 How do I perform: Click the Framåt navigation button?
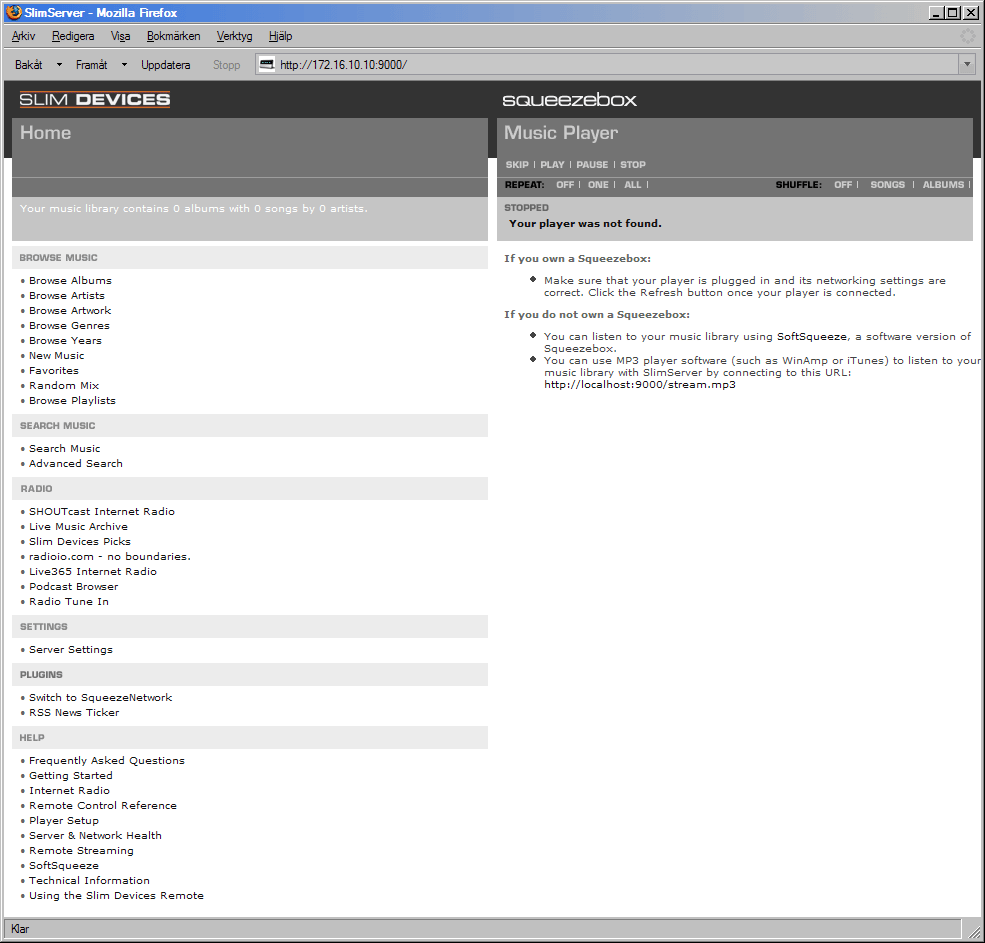[x=92, y=65]
